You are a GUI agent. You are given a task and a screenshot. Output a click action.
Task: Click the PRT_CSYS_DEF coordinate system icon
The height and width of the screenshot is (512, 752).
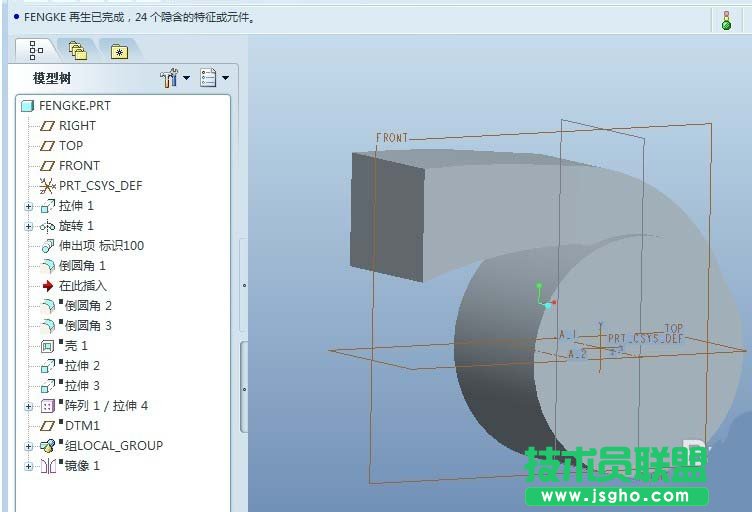[x=47, y=186]
